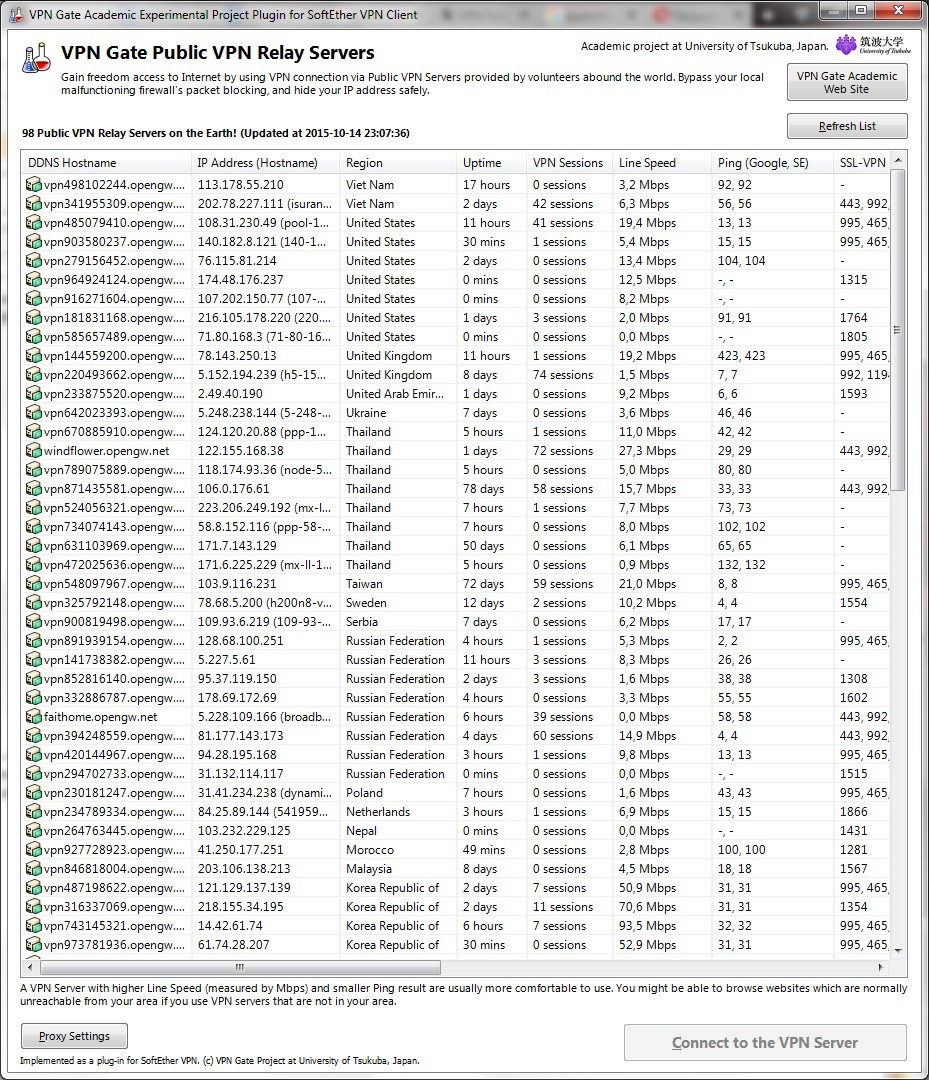Viewport: 929px width, 1080px height.
Task: Click the VPN Gate flask logo icon
Action: 36,58
